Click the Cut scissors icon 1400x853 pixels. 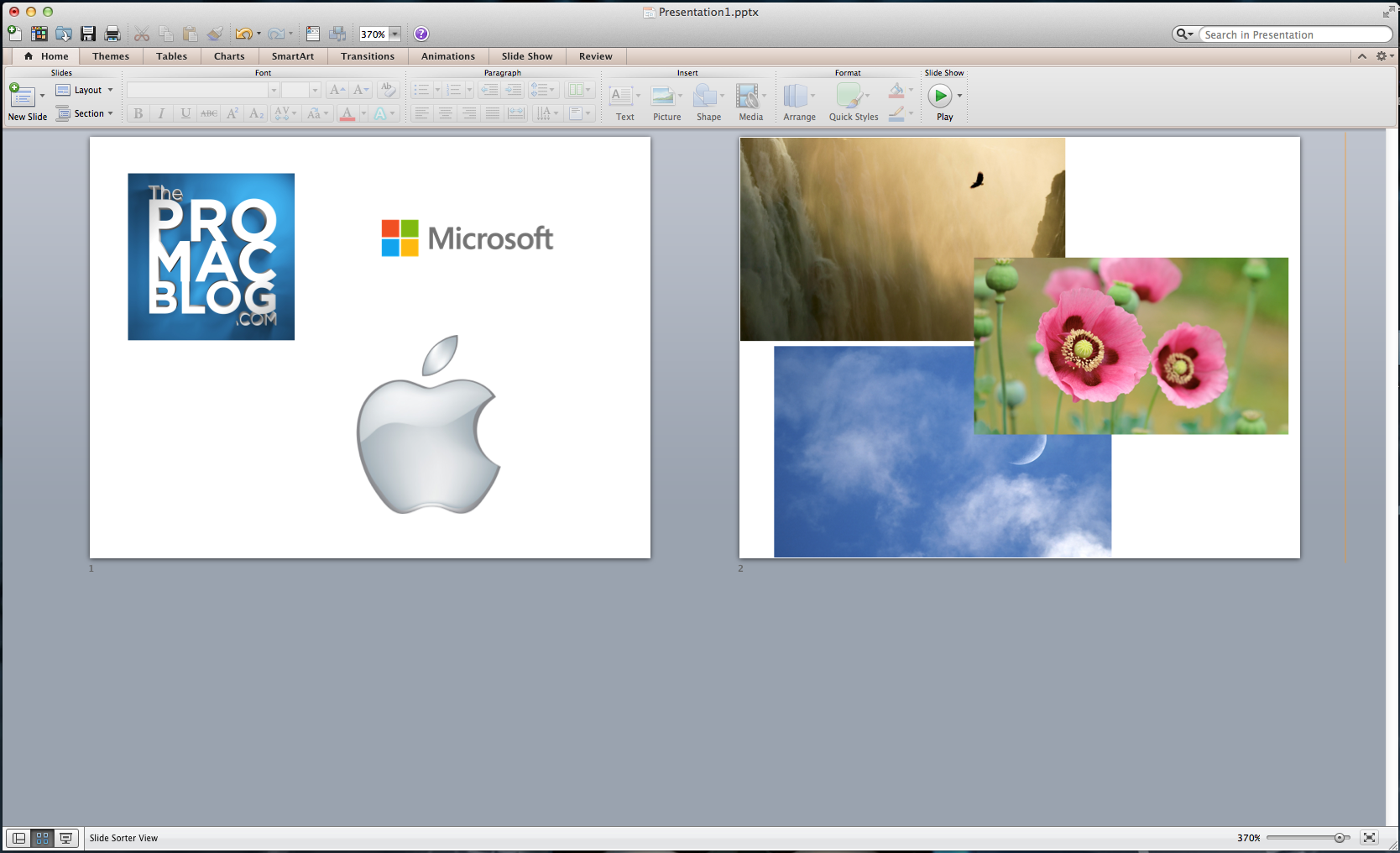(x=142, y=34)
